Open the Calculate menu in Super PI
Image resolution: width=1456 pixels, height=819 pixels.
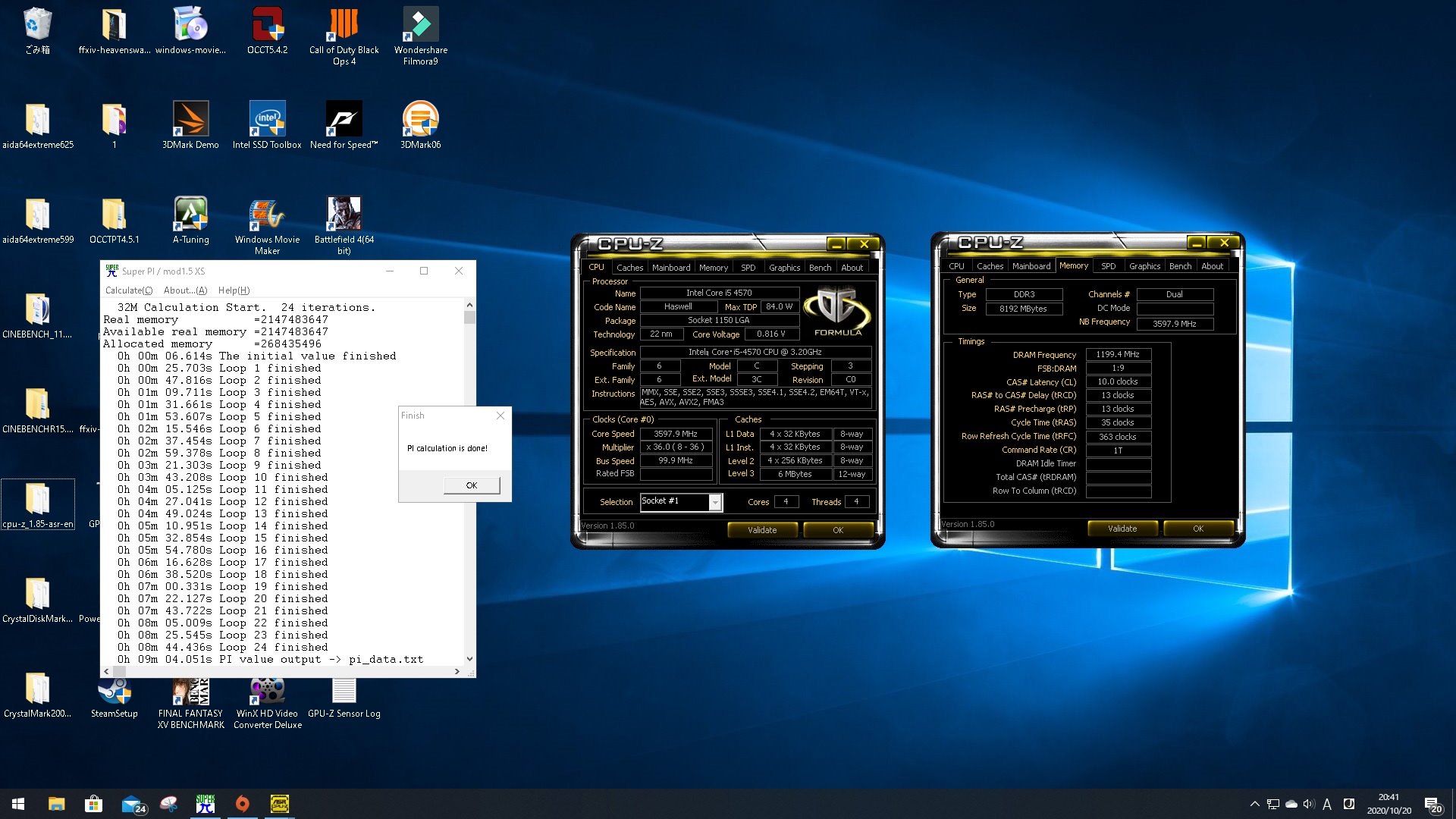[128, 290]
